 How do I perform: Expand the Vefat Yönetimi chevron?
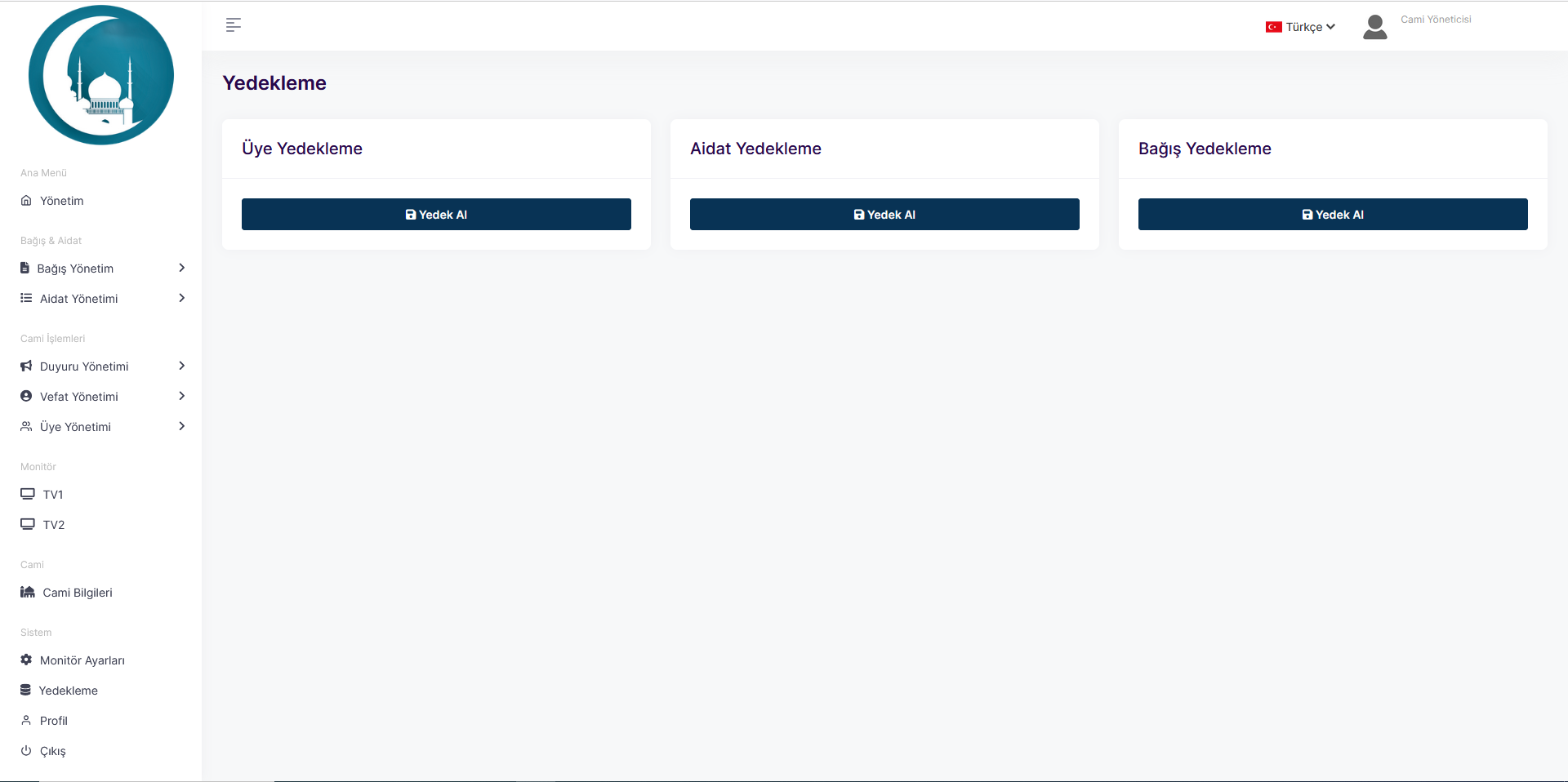181,396
